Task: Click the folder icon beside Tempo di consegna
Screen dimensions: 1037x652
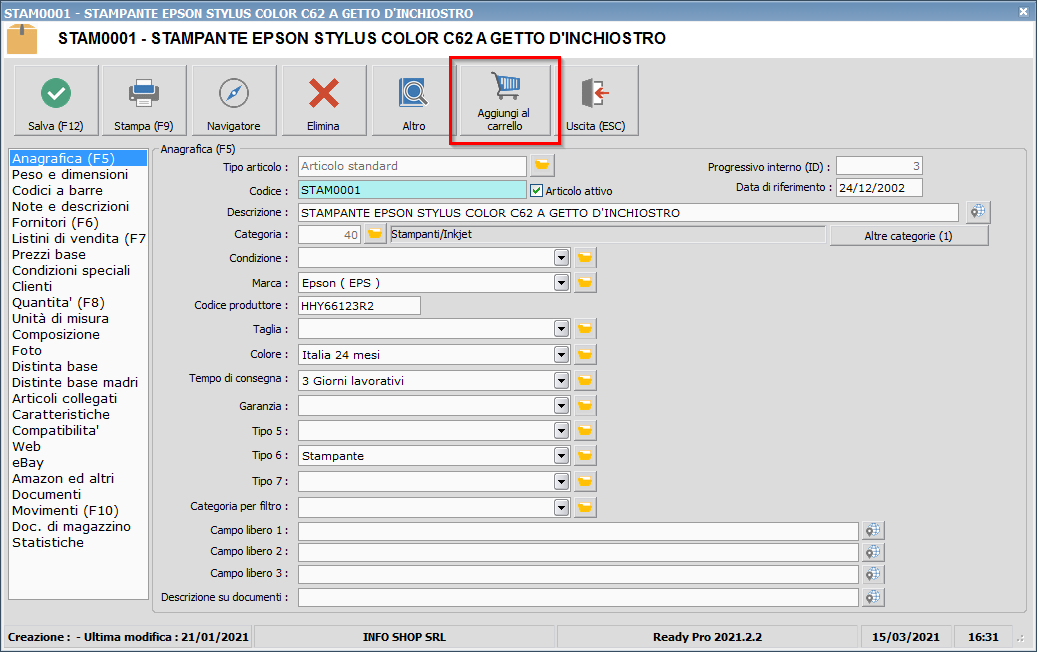Action: click(x=585, y=380)
